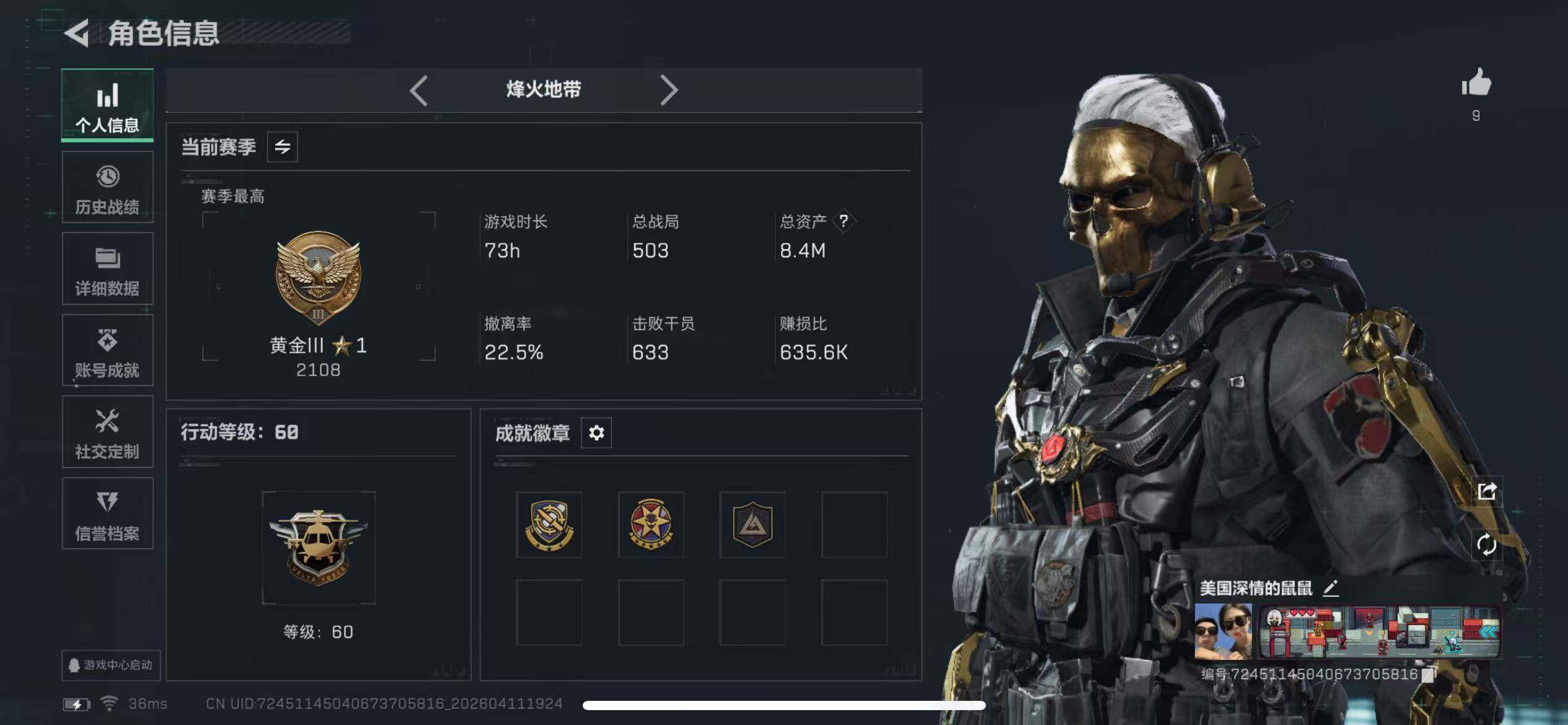Go back using the arrow beside 角色信息
The width and height of the screenshot is (1568, 725).
point(77,33)
